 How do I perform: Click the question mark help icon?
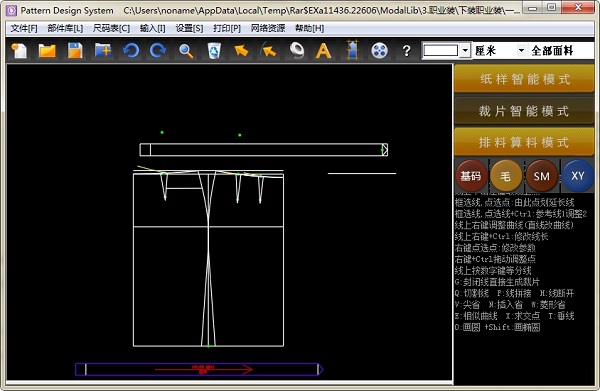pyautogui.click(x=407, y=51)
